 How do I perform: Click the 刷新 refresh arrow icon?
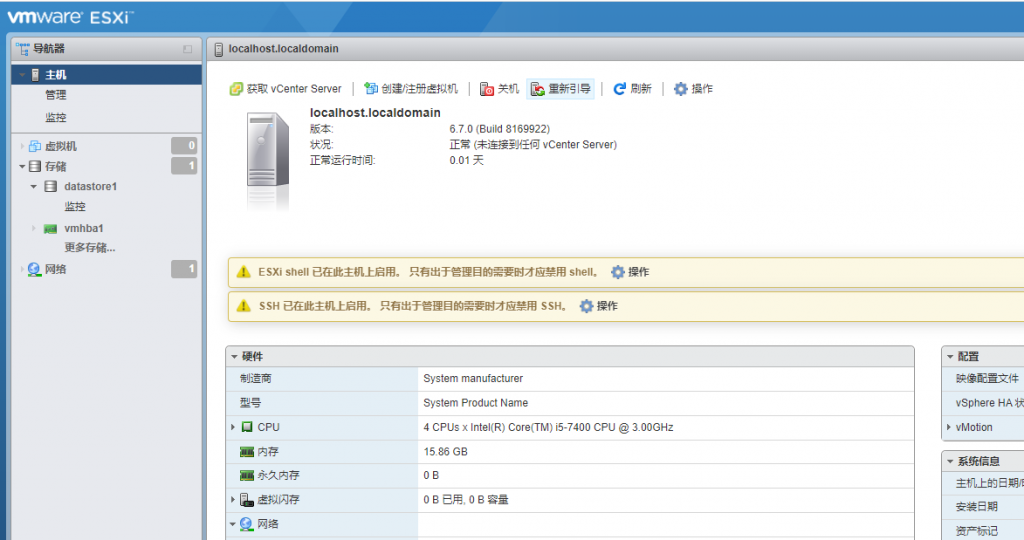coord(619,89)
